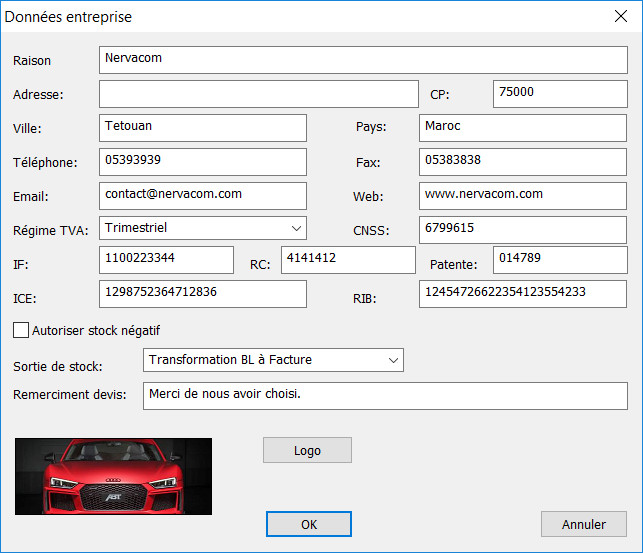Select the Fax number field

(523, 161)
